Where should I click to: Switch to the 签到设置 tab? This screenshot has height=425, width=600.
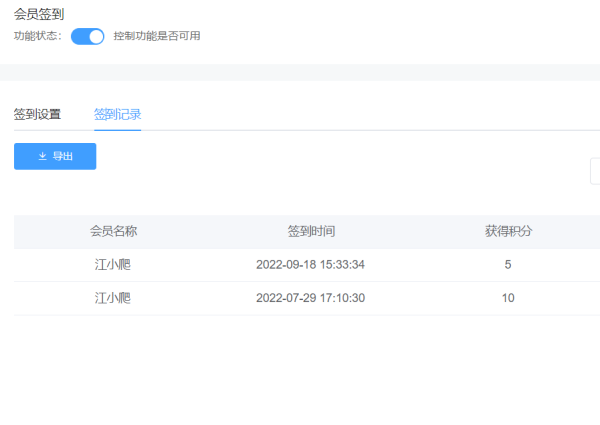37,114
